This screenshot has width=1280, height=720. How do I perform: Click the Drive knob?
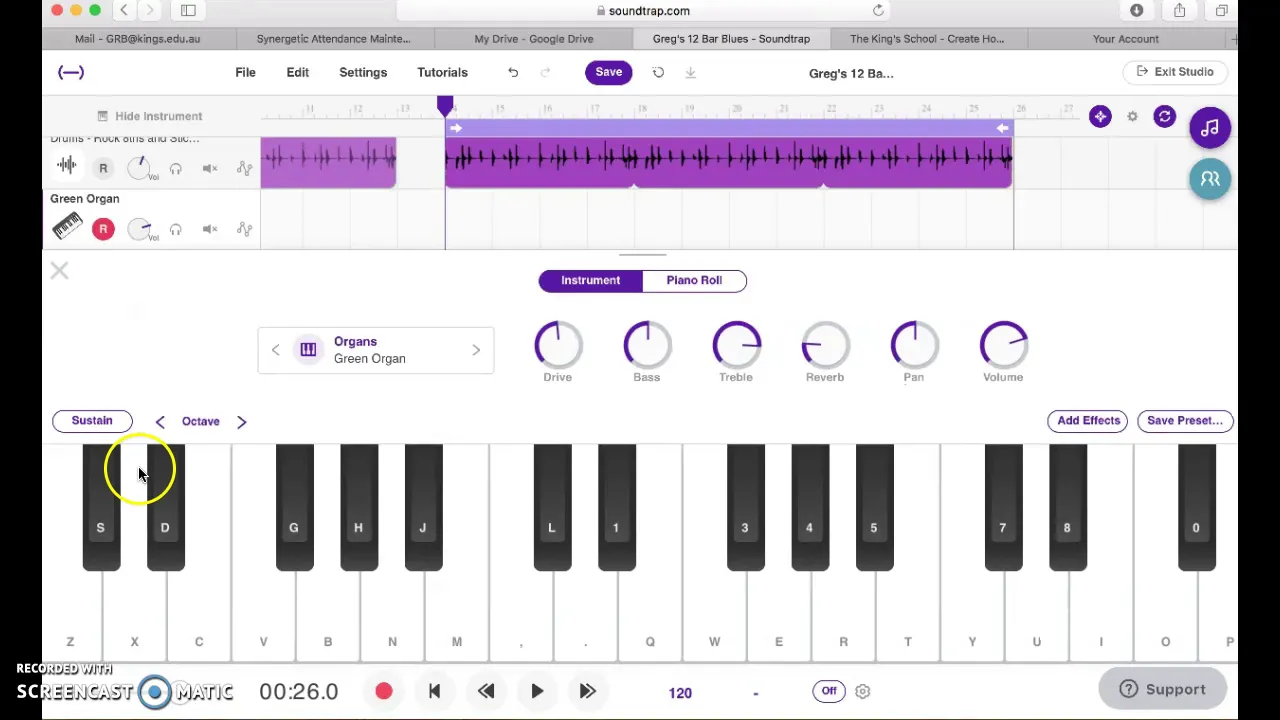click(558, 345)
